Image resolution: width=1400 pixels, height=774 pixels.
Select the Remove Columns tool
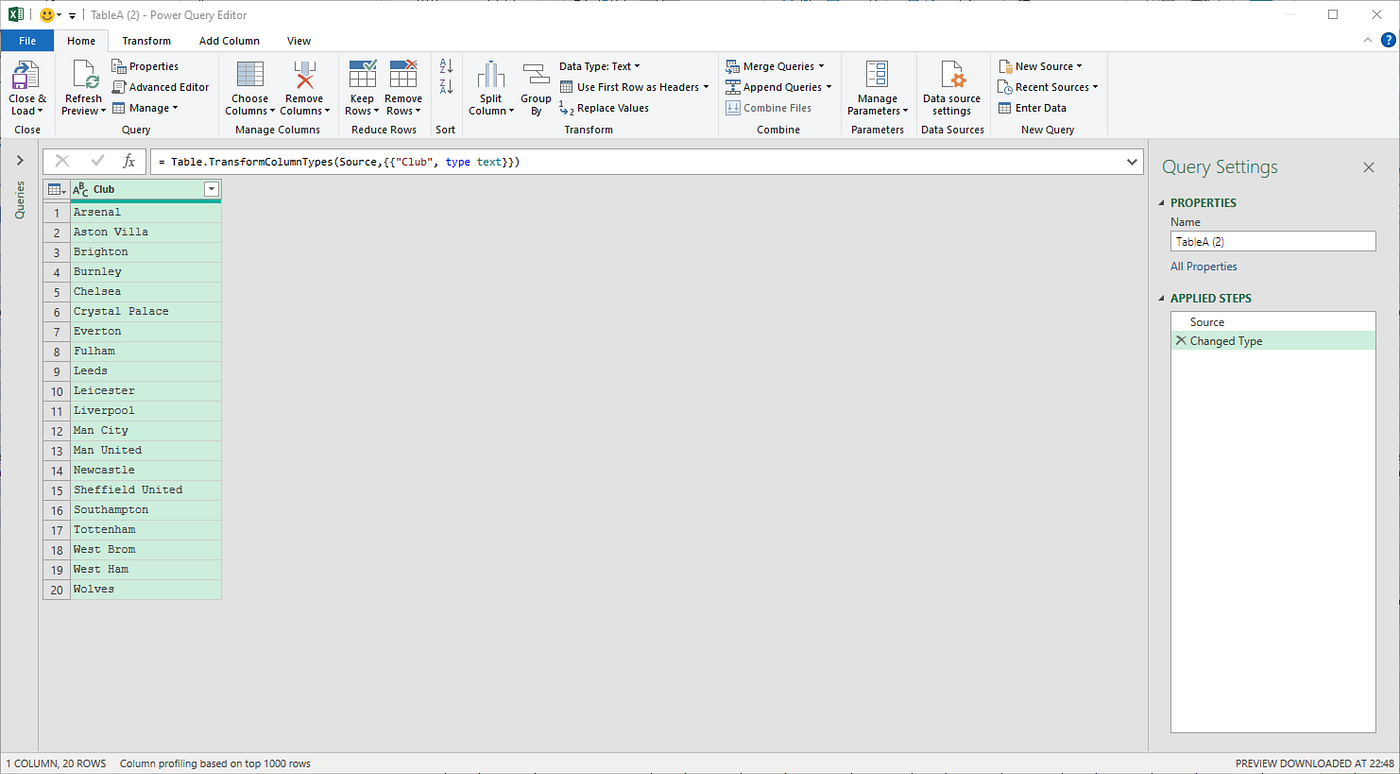coord(304,88)
